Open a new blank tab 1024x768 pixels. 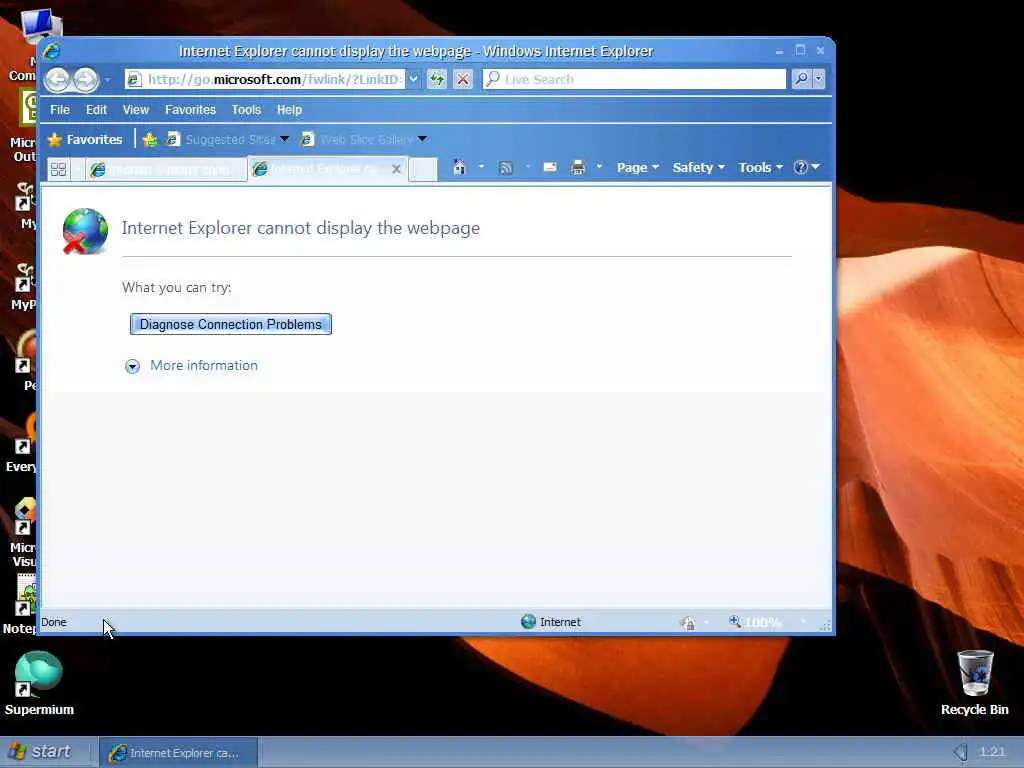click(423, 169)
